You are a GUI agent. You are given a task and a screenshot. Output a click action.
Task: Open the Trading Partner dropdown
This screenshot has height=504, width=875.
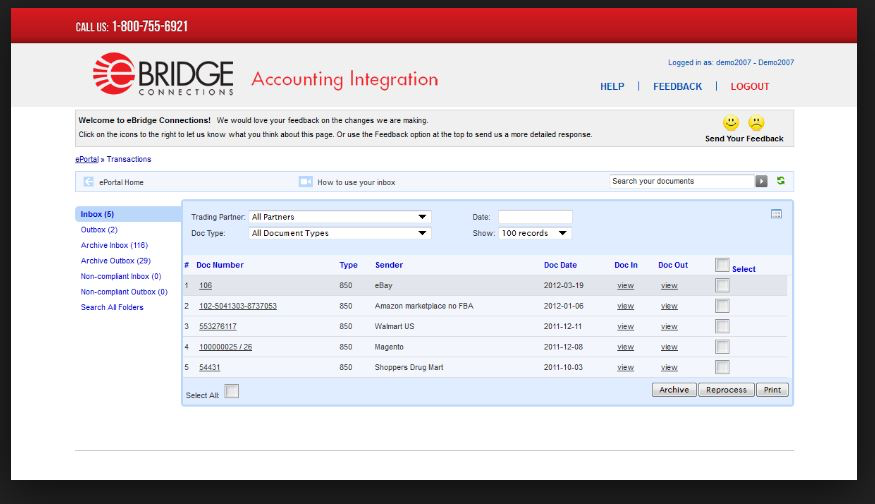tap(339, 217)
